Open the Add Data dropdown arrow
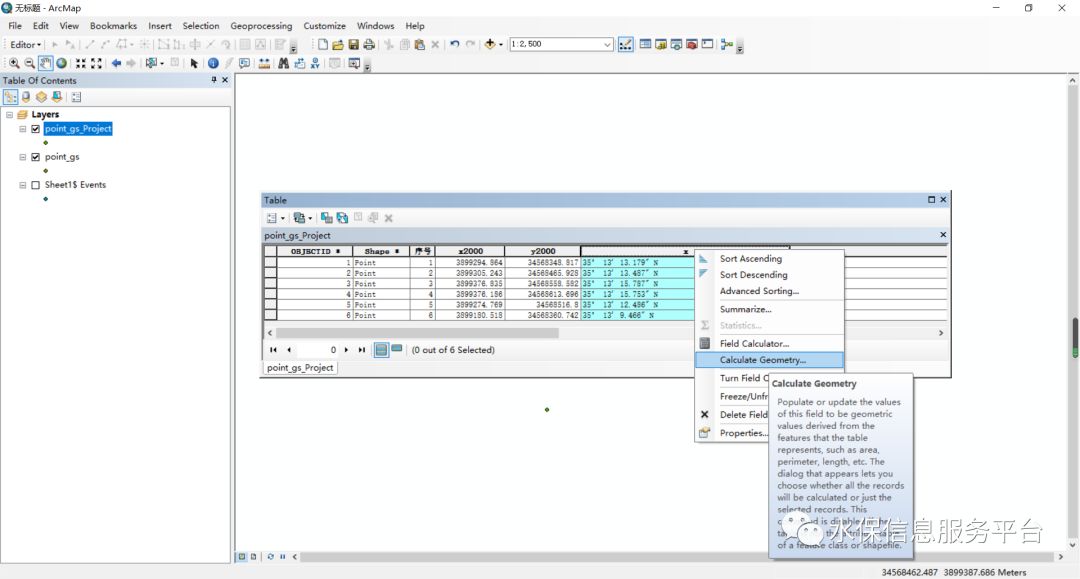 [501, 45]
